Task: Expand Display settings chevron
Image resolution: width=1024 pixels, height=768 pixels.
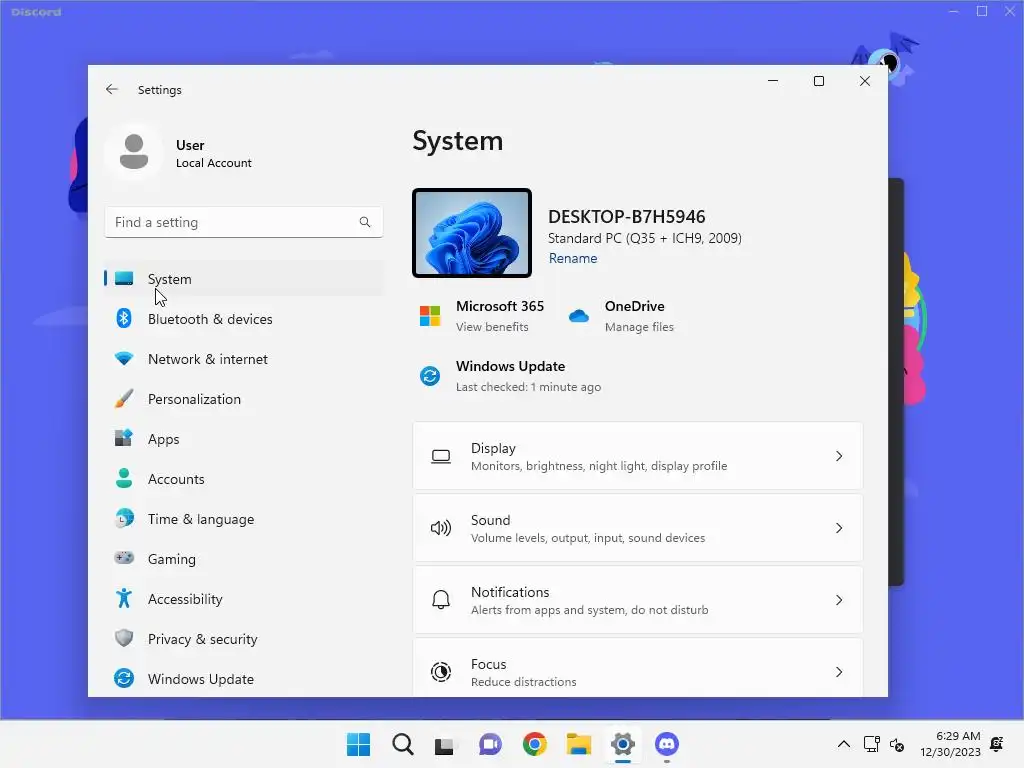Action: pos(839,456)
